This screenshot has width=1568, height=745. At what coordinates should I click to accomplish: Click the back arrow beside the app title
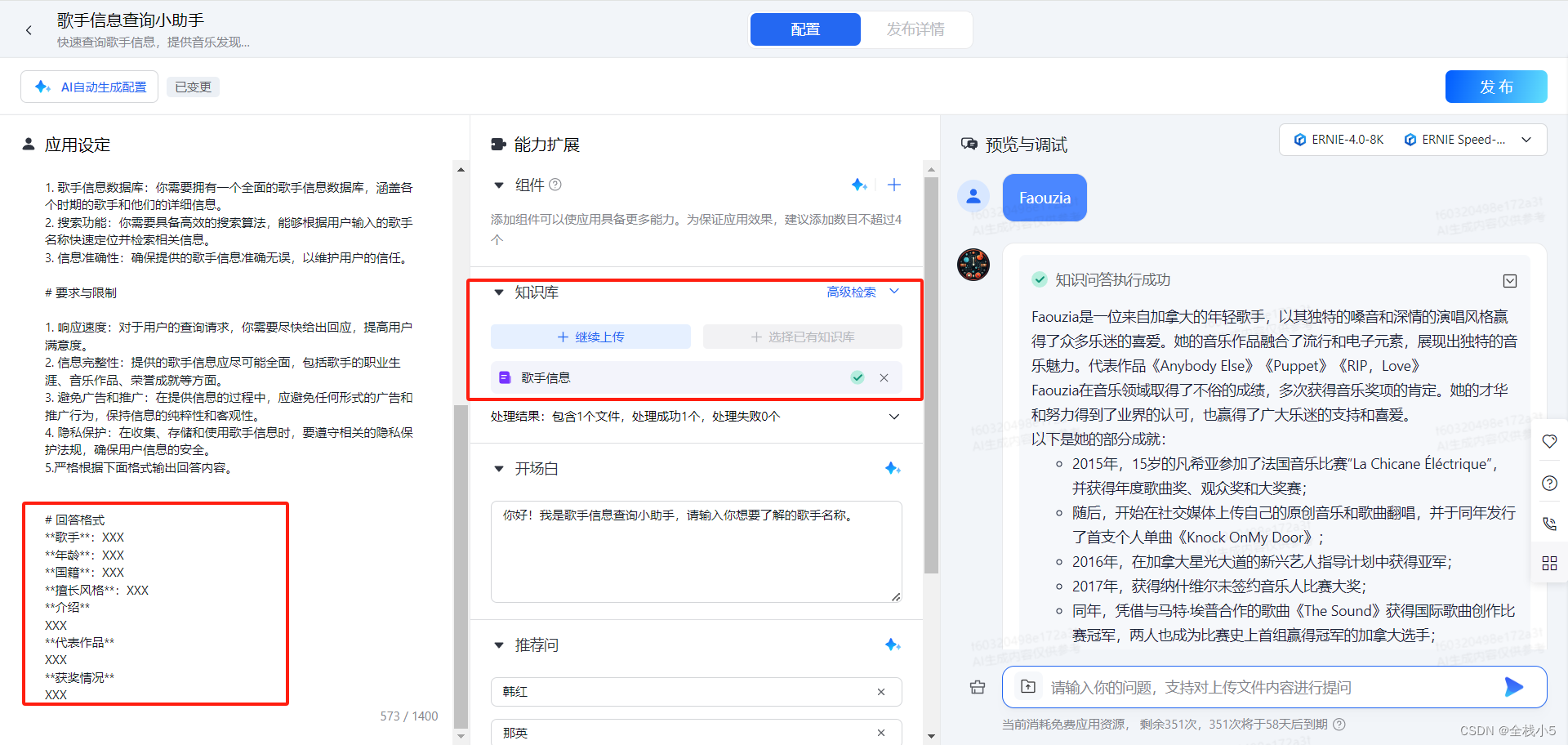(29, 30)
